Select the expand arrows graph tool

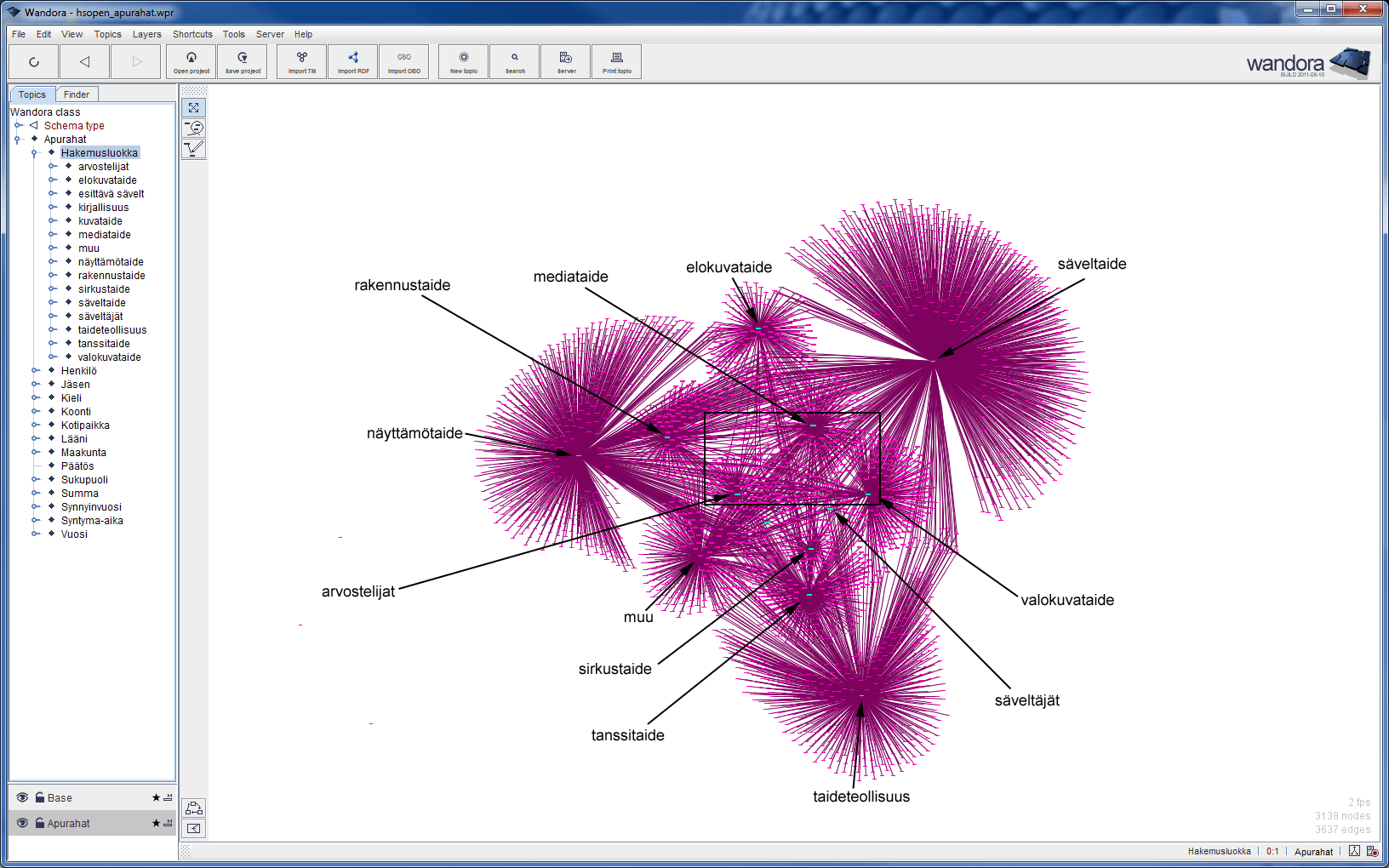click(x=194, y=108)
